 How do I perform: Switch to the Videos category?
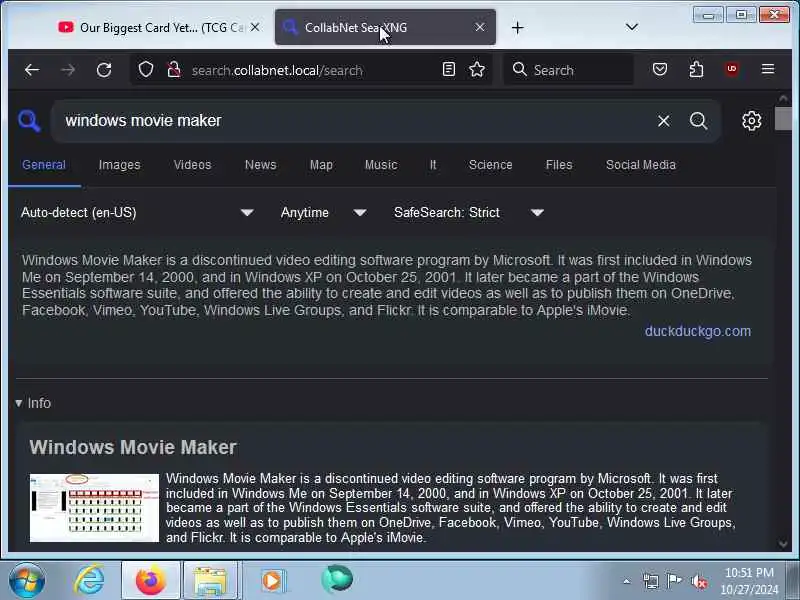pyautogui.click(x=192, y=165)
